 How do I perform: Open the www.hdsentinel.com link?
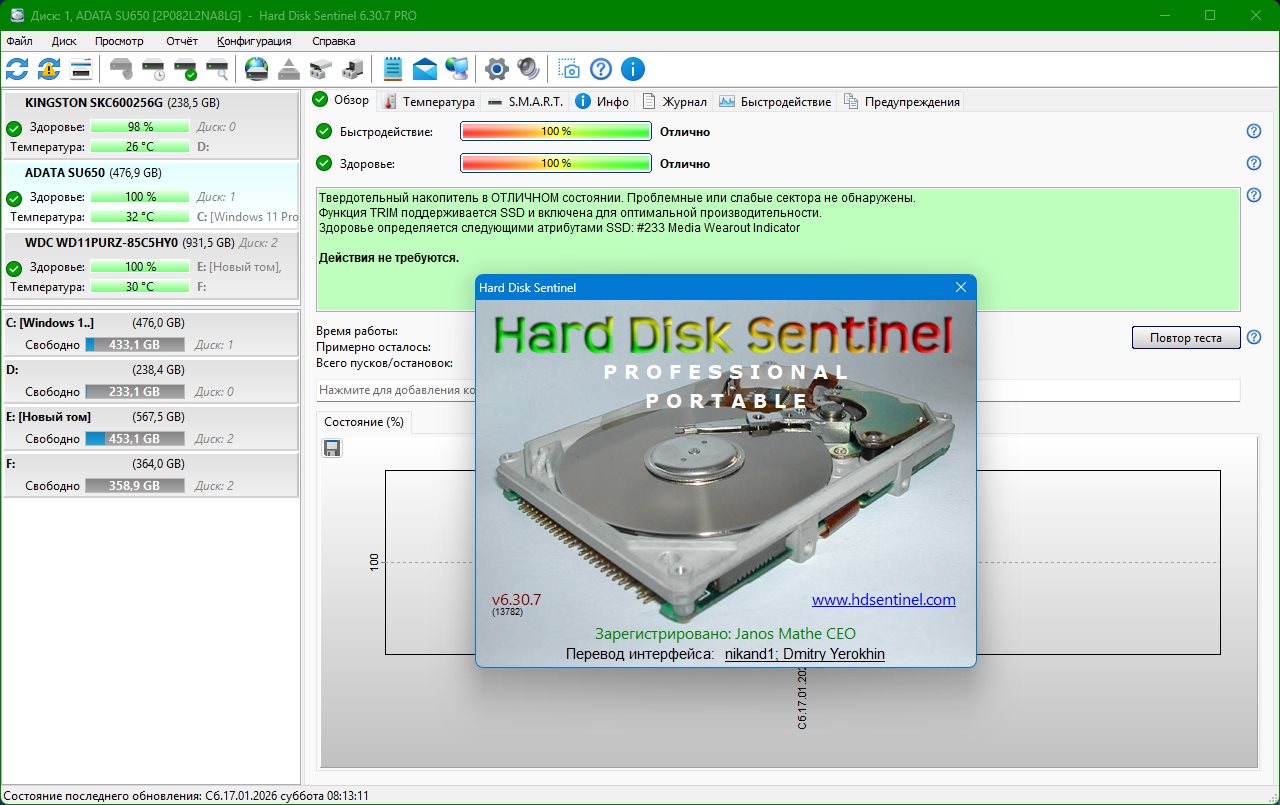coord(883,600)
